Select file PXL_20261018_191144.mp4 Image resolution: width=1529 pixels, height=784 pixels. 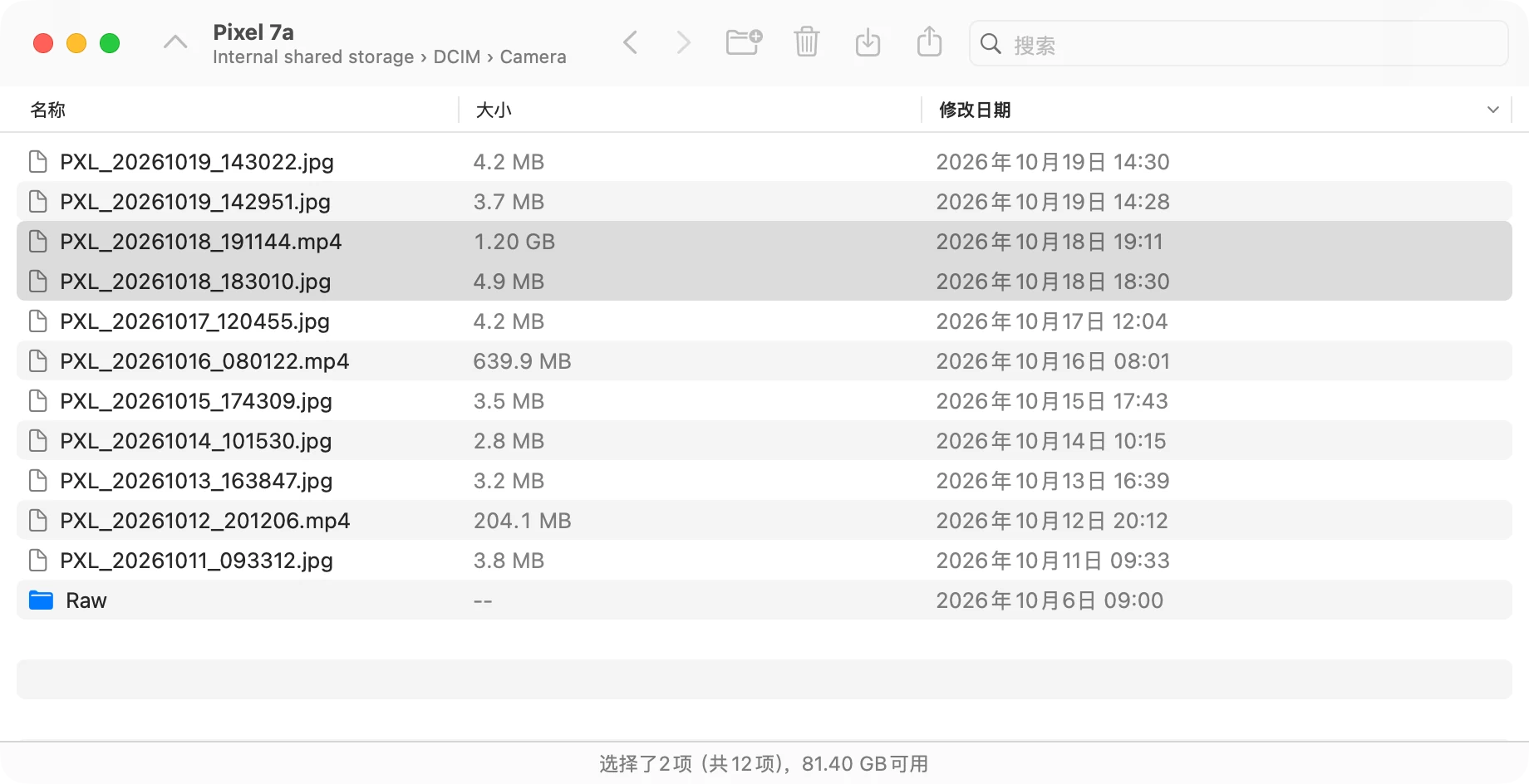click(x=201, y=241)
